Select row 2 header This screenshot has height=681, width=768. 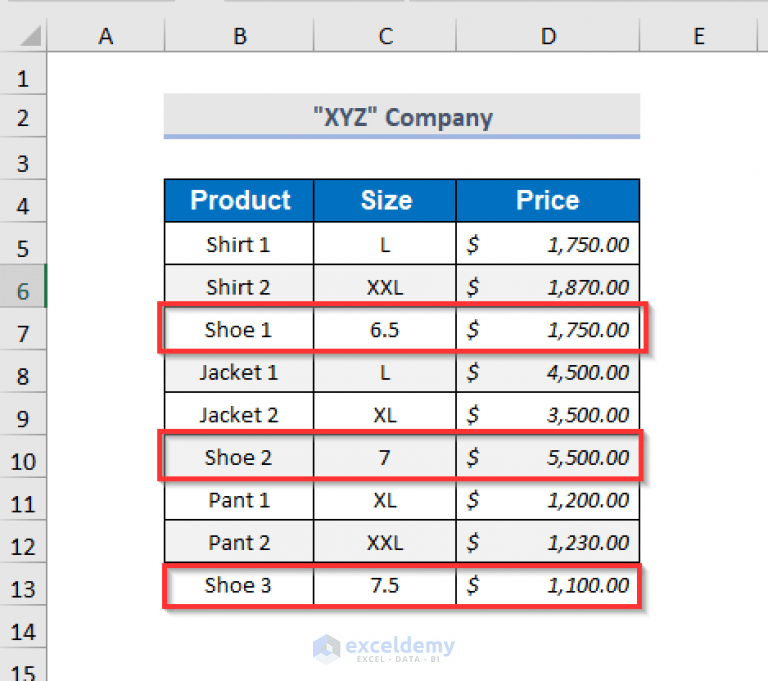(x=23, y=116)
